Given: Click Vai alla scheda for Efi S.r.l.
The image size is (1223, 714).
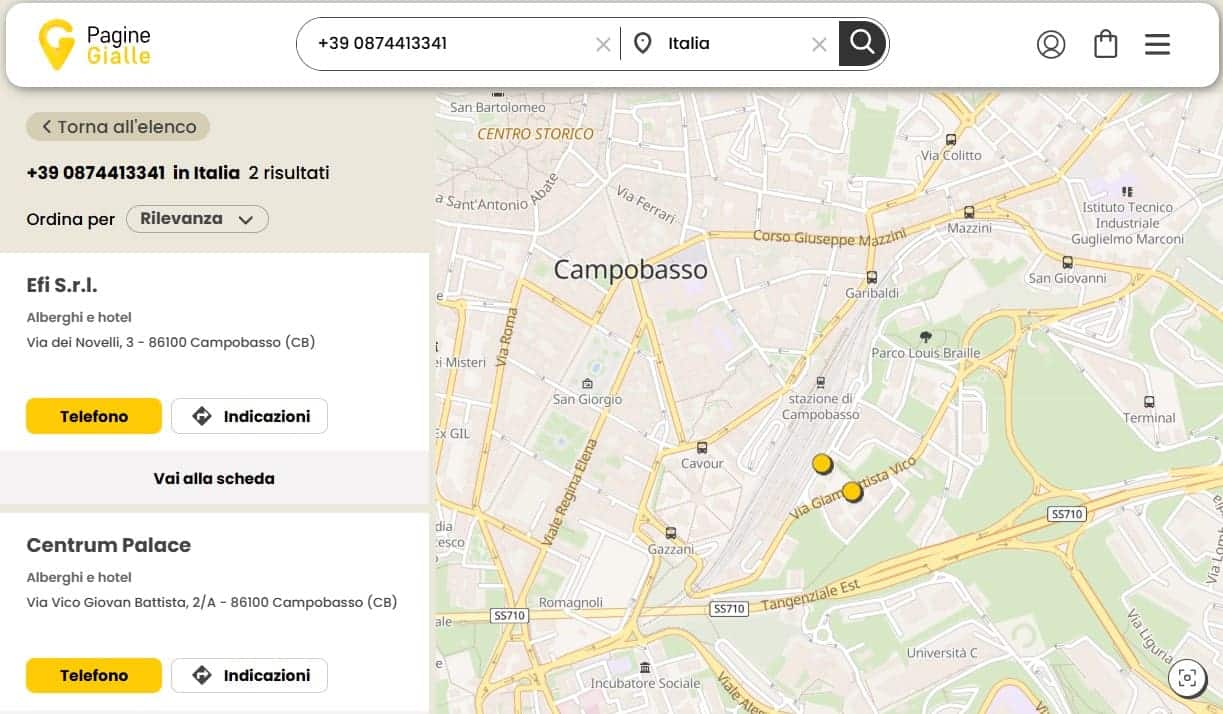Looking at the screenshot, I should pyautogui.click(x=214, y=478).
